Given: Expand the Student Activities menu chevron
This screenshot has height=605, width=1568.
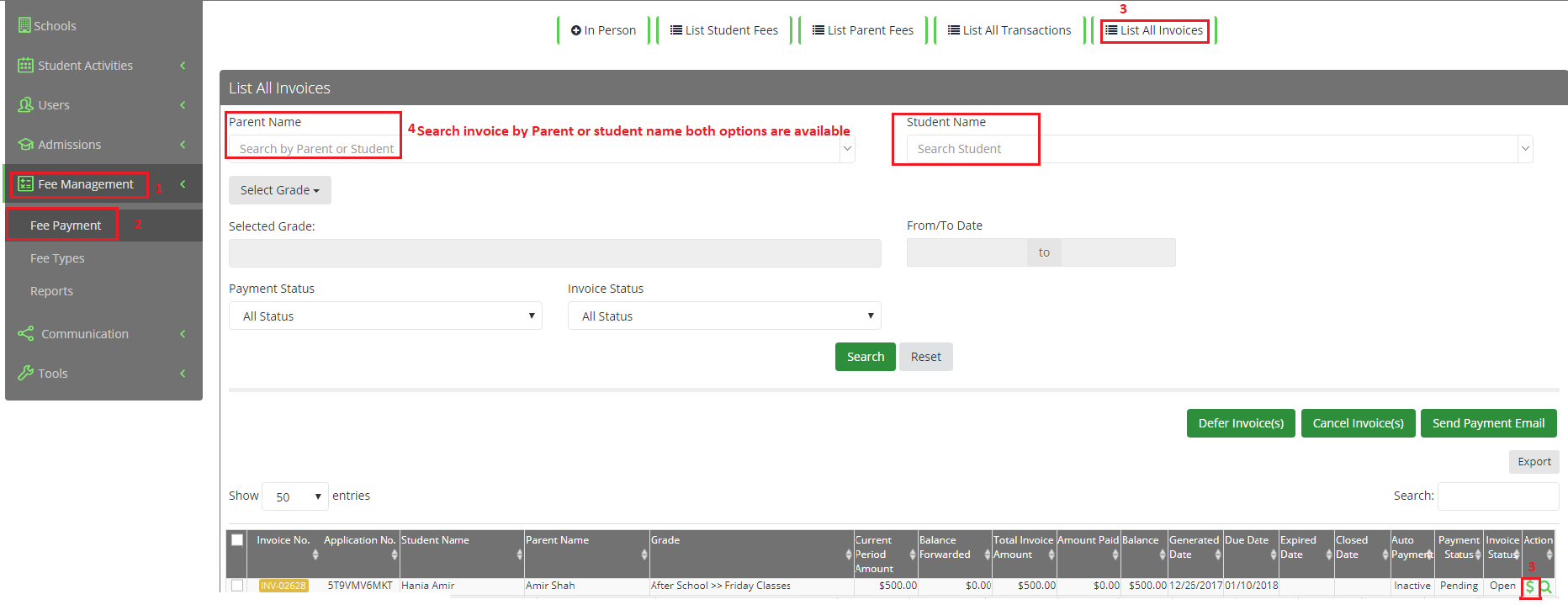Looking at the screenshot, I should click(x=183, y=66).
